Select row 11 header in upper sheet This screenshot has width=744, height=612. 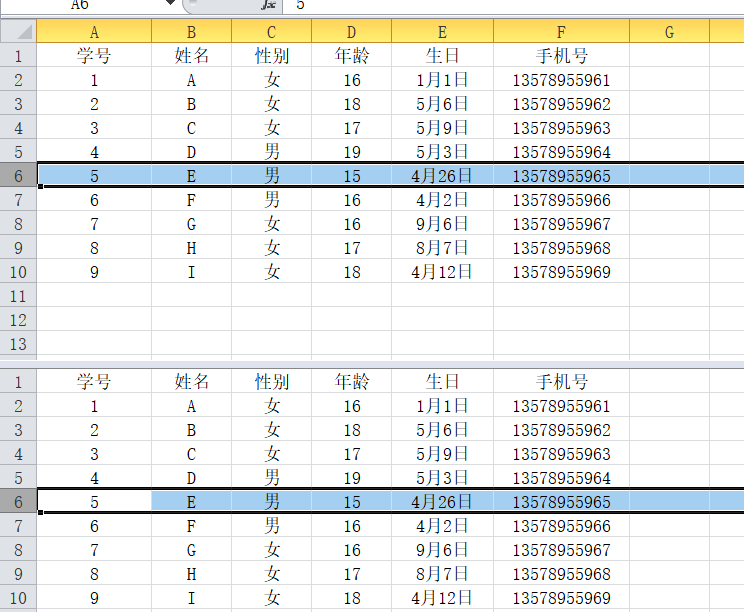pyautogui.click(x=18, y=296)
